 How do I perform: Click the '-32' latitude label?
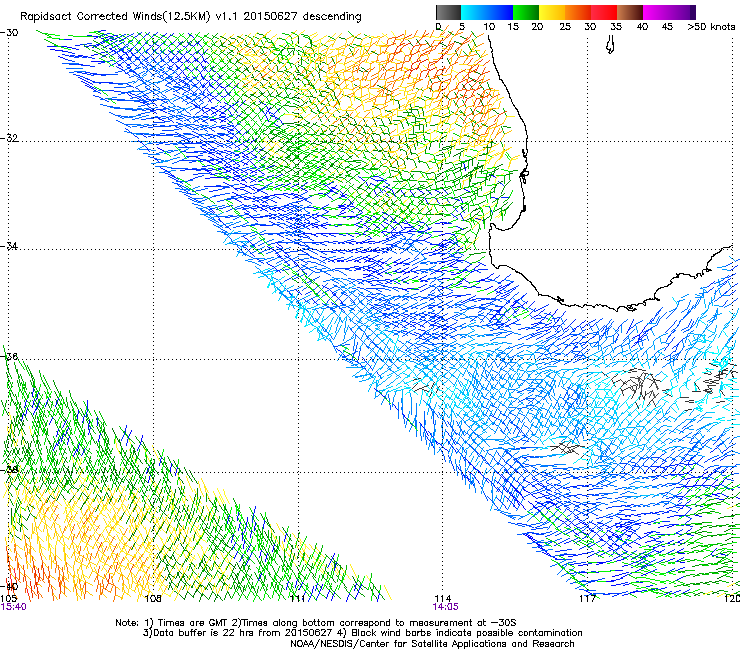click(x=9, y=138)
